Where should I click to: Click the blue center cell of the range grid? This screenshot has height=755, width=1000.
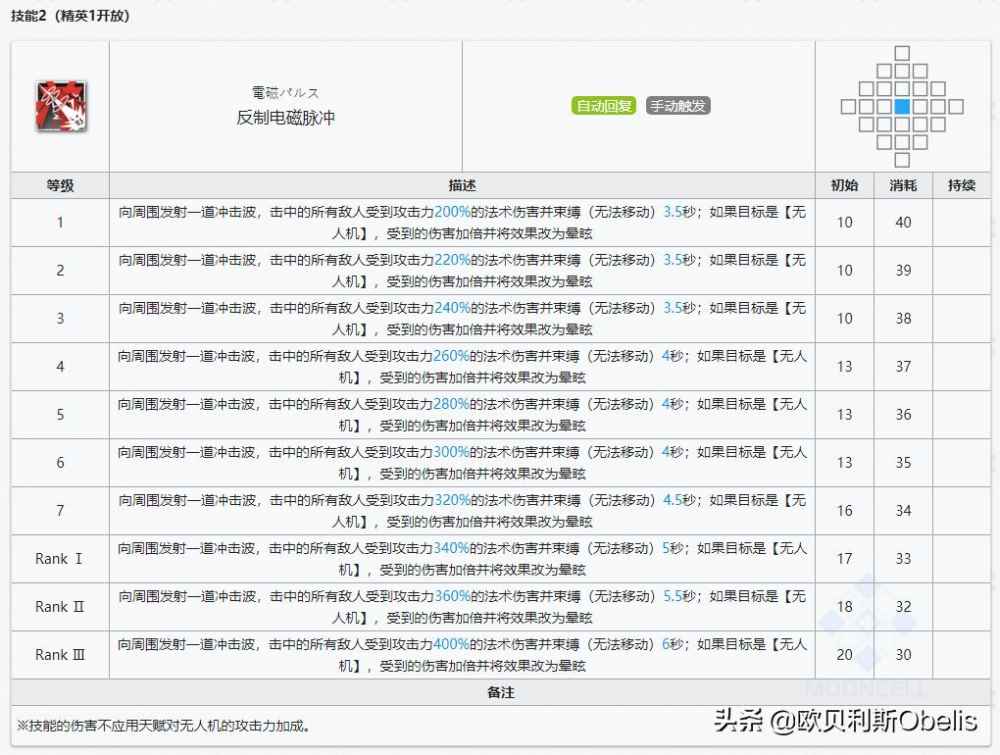tap(902, 107)
